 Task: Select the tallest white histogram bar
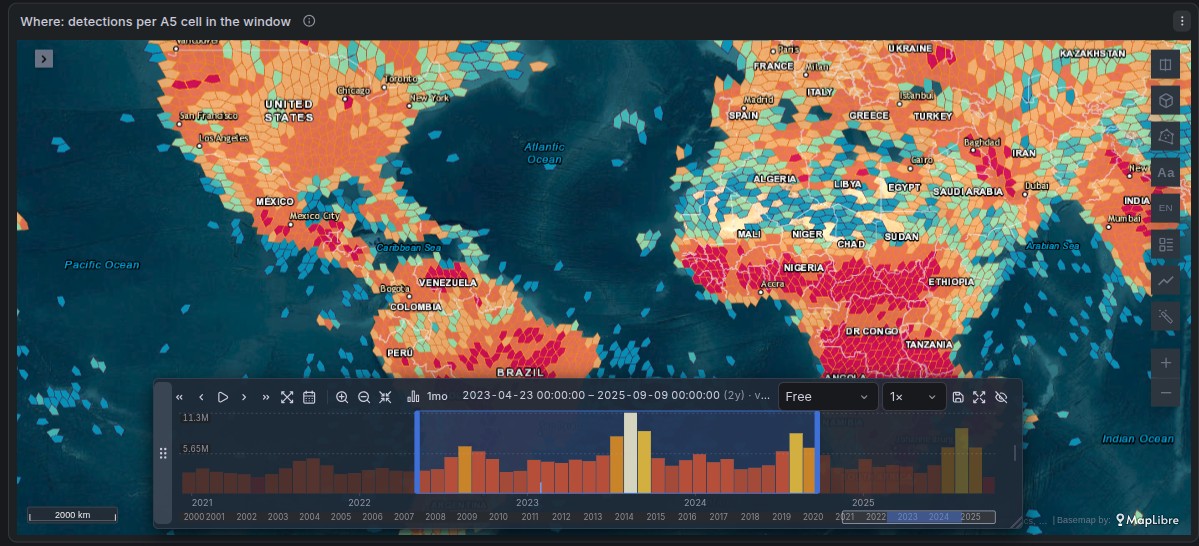point(630,453)
